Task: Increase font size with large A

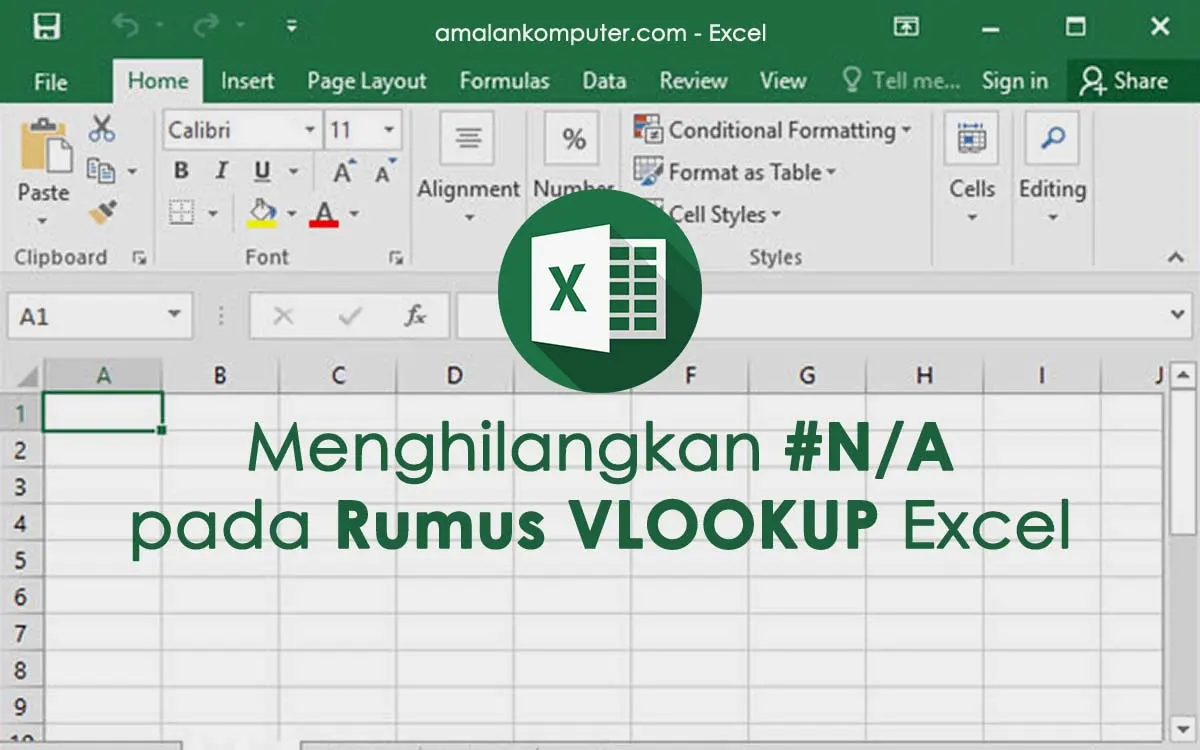Action: [x=343, y=171]
